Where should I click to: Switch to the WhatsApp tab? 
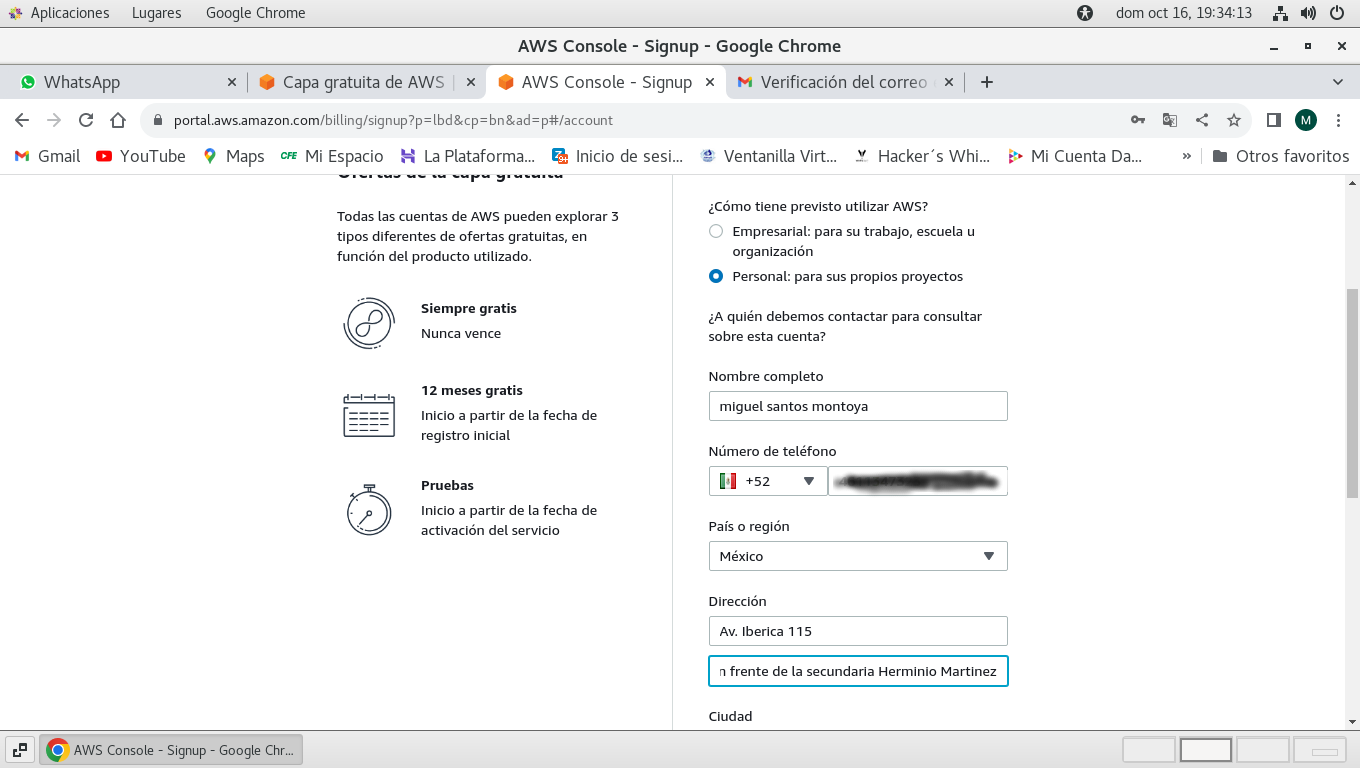(x=120, y=82)
